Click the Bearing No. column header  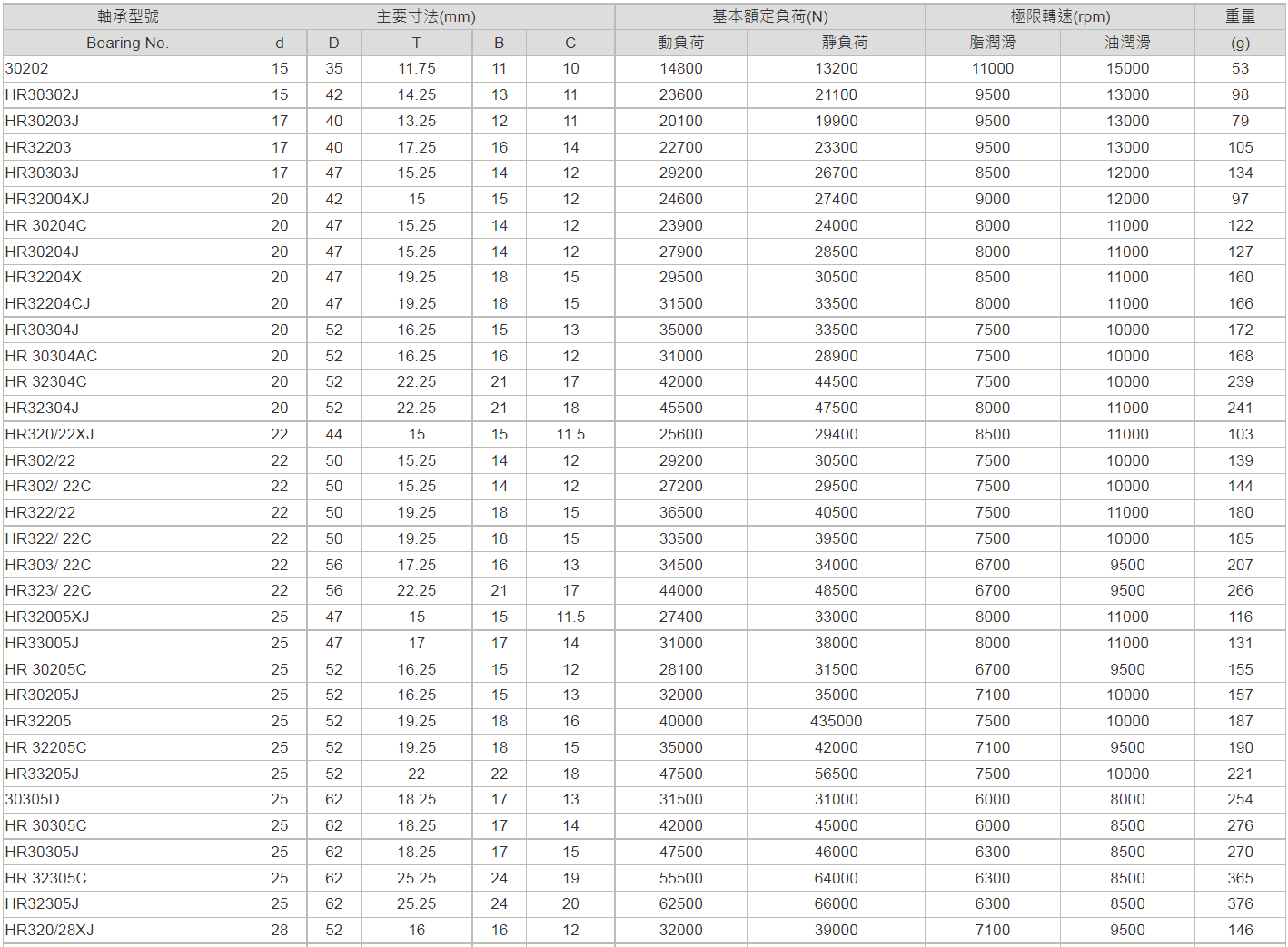tap(127, 43)
